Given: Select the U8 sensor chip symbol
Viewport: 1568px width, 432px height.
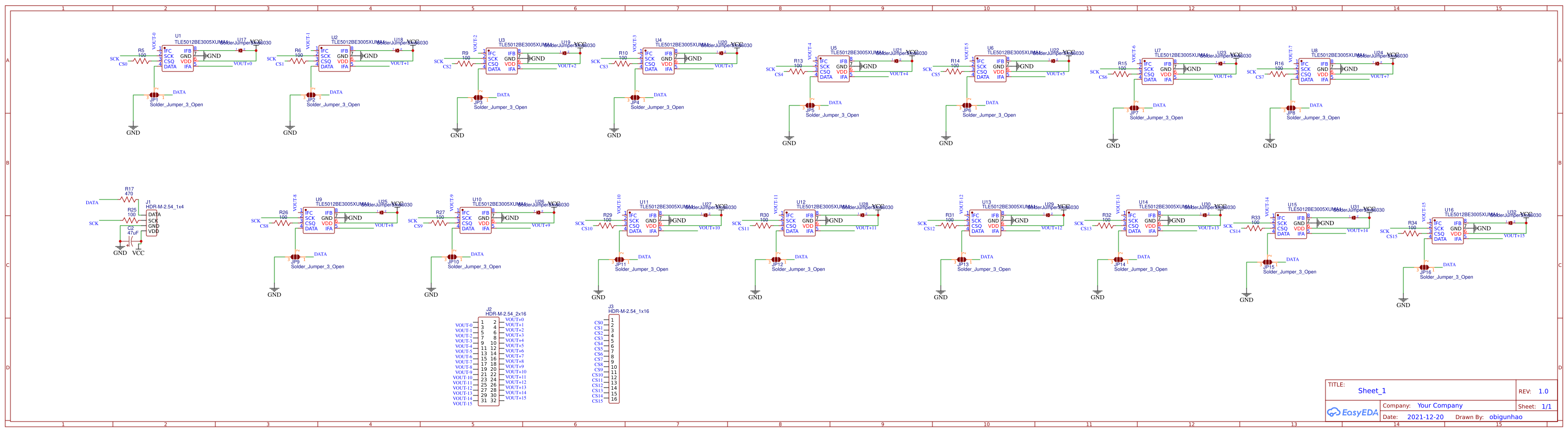Looking at the screenshot, I should click(x=1314, y=71).
